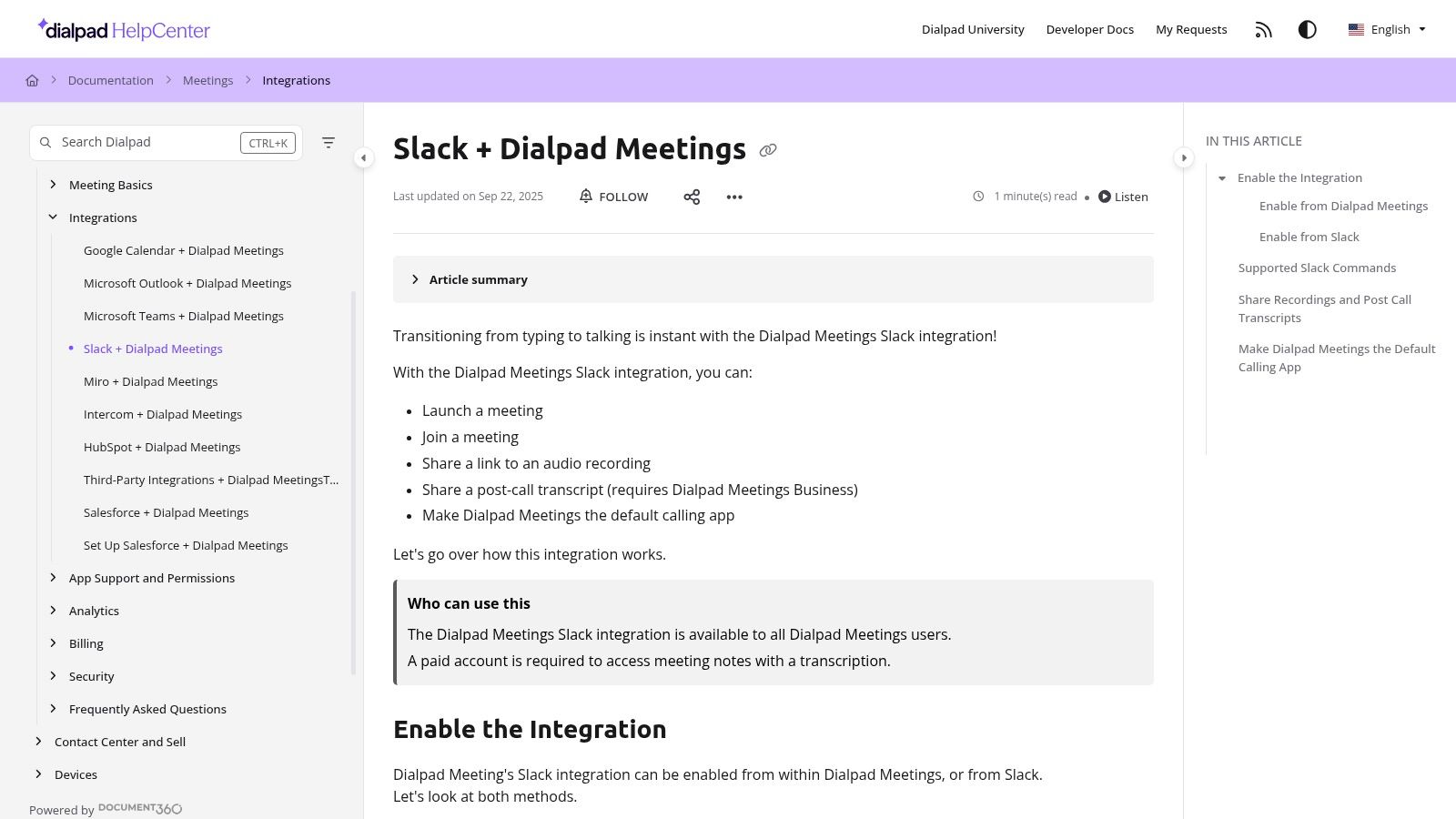The height and width of the screenshot is (819, 1456).
Task: Click the home icon in the breadcrumb
Action: point(32,80)
